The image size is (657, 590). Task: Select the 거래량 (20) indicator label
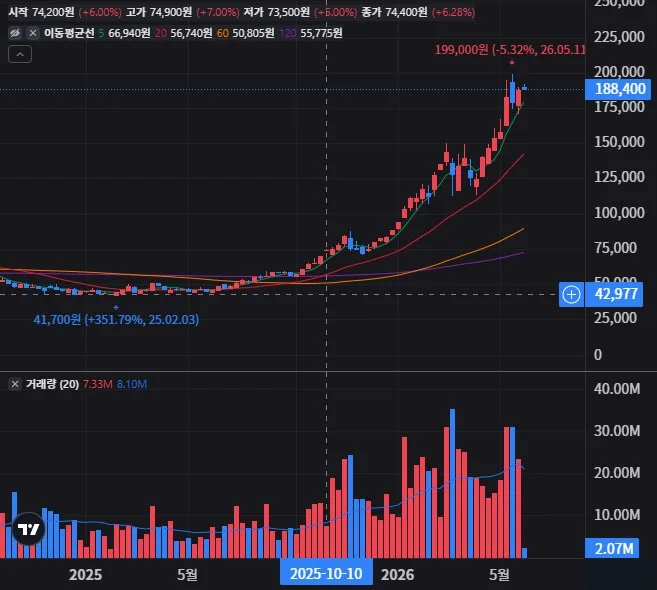pos(52,384)
